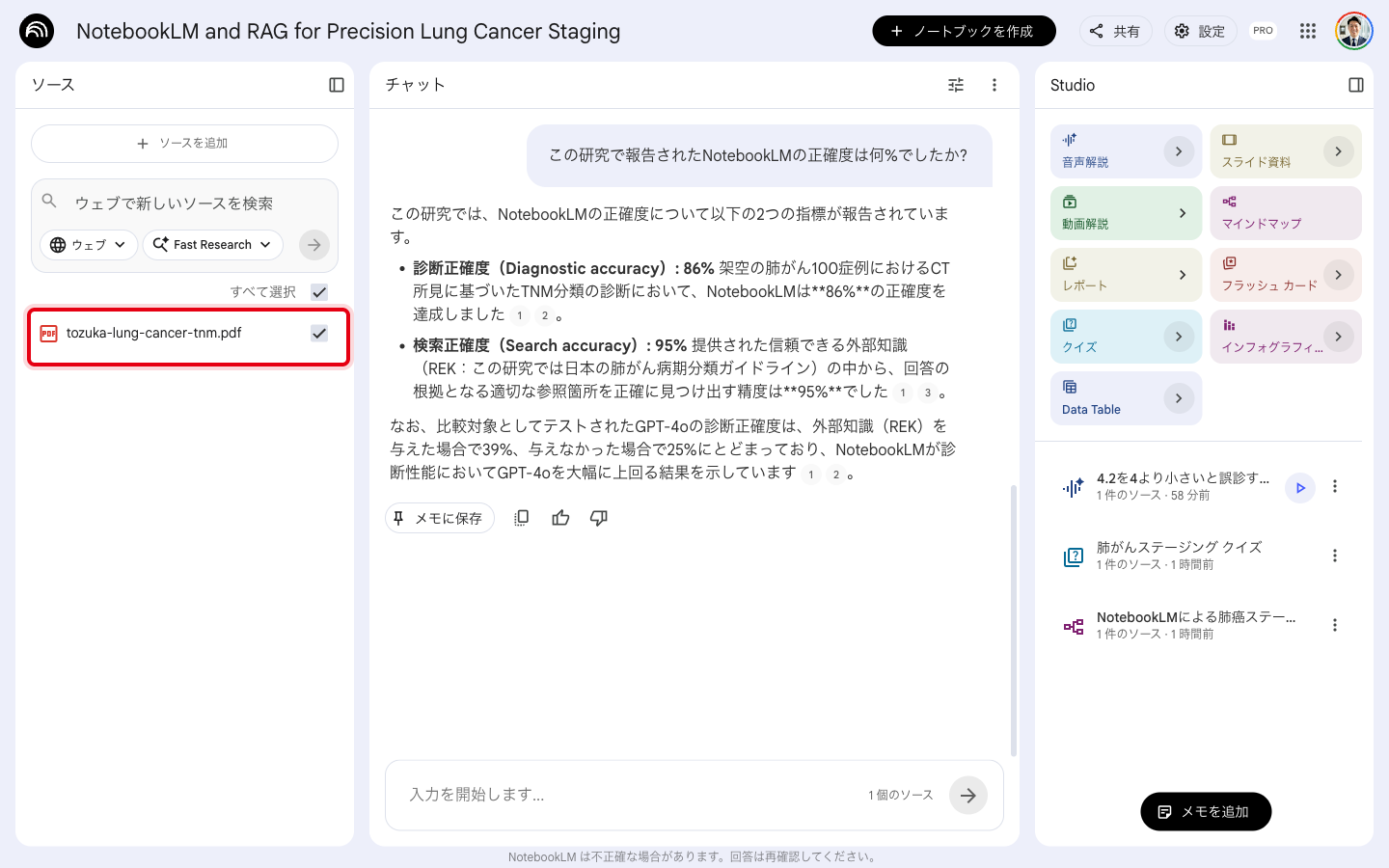Click the 共有 share button

pos(1115,31)
